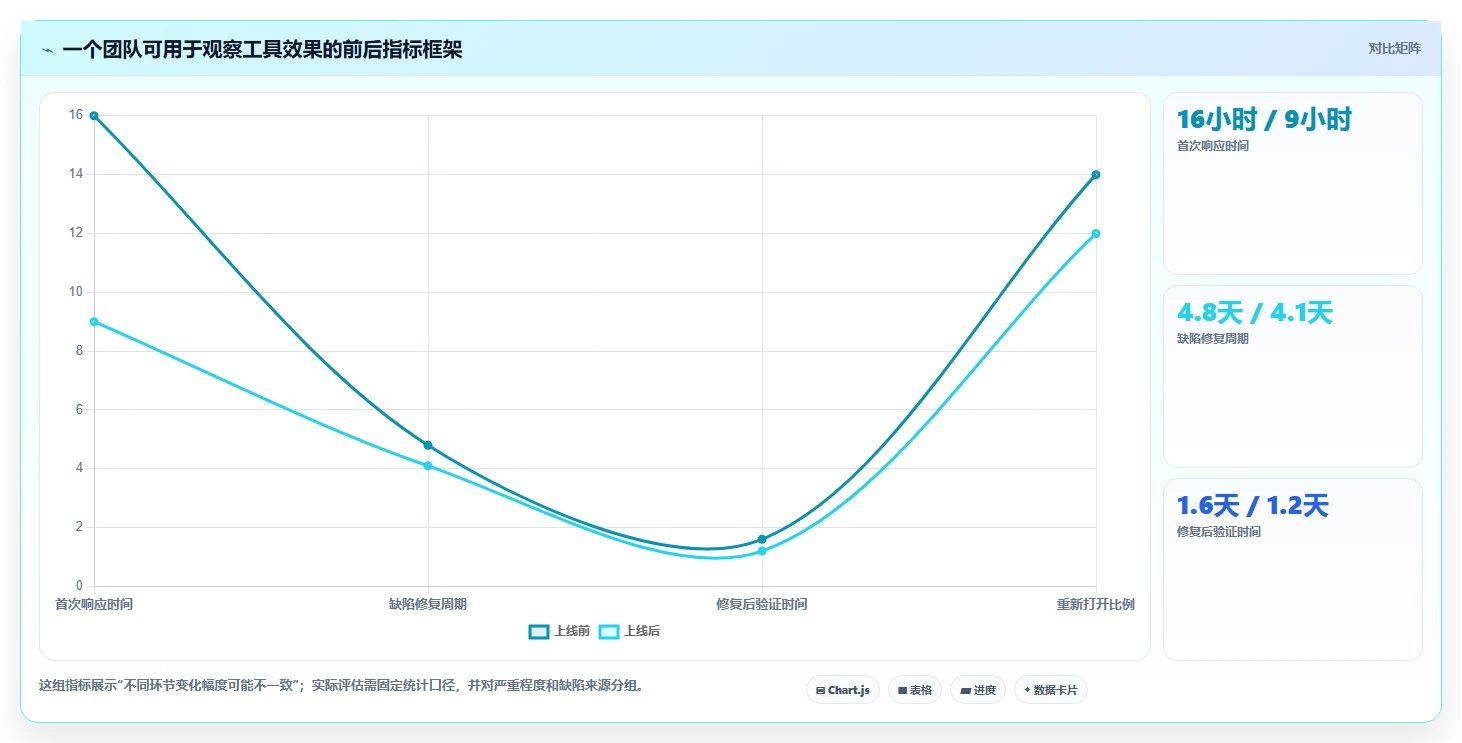Click the 上线后 point at 重新打开比例 (12)

(1096, 234)
